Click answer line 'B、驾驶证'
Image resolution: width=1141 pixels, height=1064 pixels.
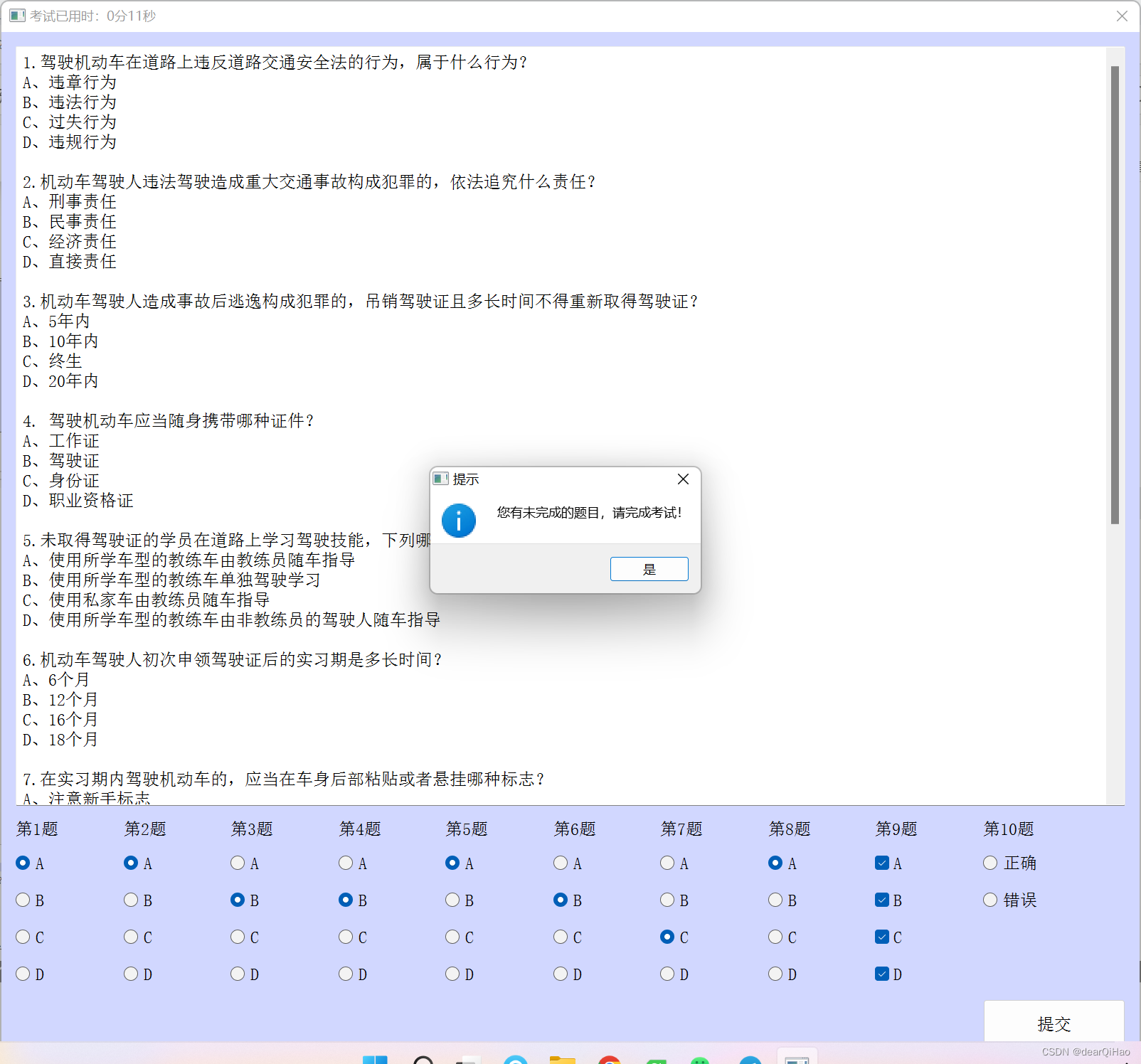pyautogui.click(x=61, y=461)
